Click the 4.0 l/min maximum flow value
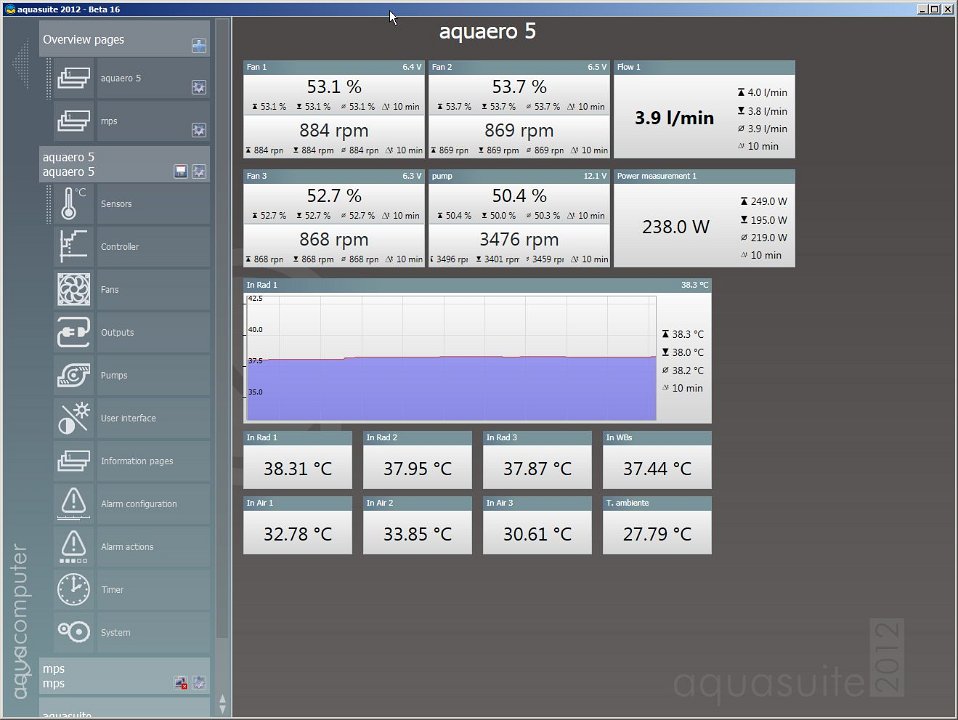 click(x=767, y=92)
